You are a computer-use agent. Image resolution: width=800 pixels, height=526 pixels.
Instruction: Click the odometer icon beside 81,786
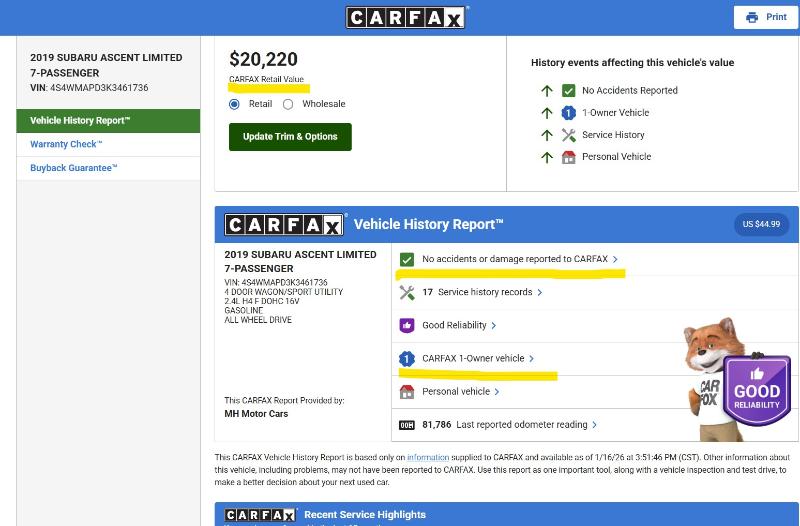407,425
